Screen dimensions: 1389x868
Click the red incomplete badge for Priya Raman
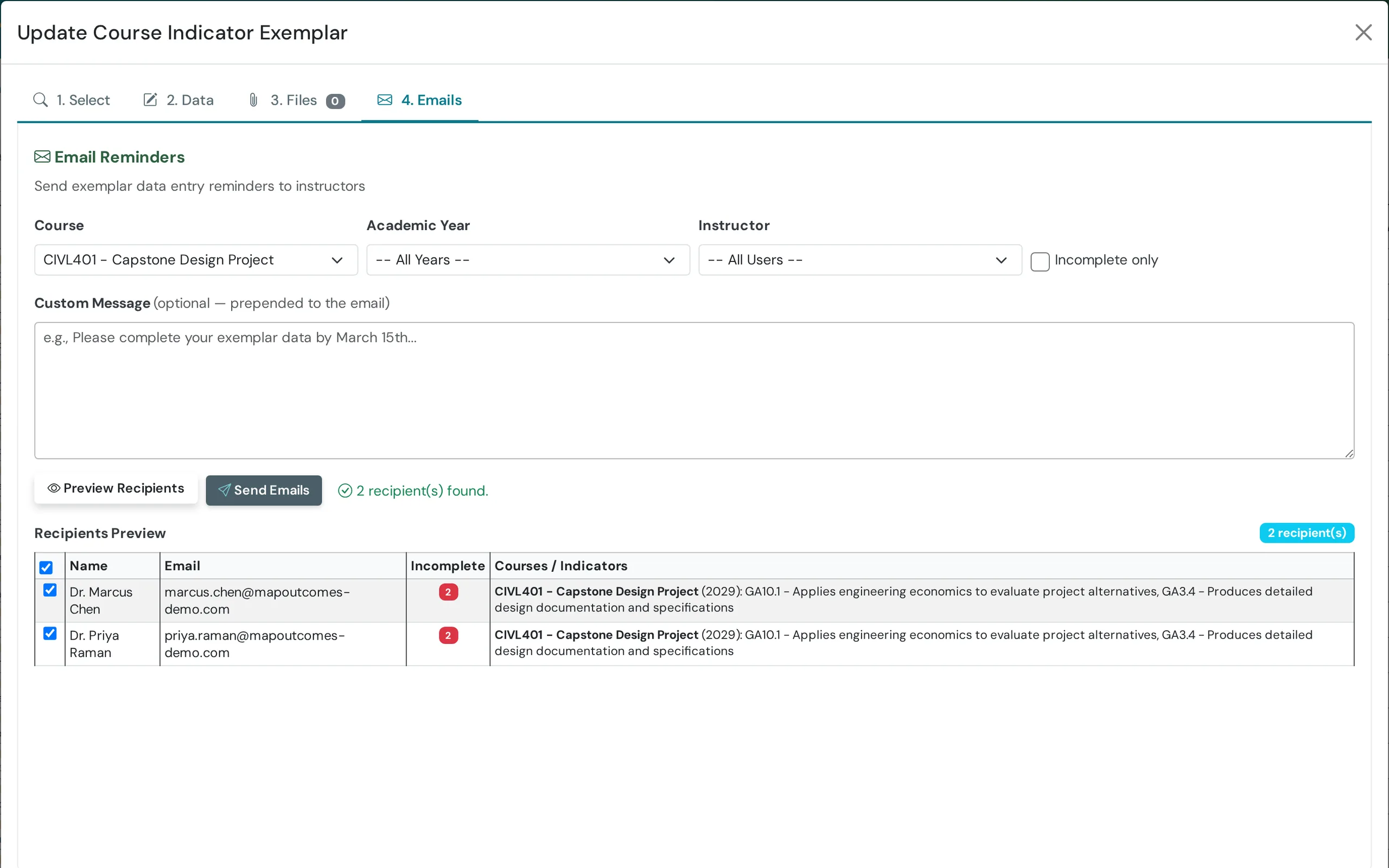click(x=448, y=635)
